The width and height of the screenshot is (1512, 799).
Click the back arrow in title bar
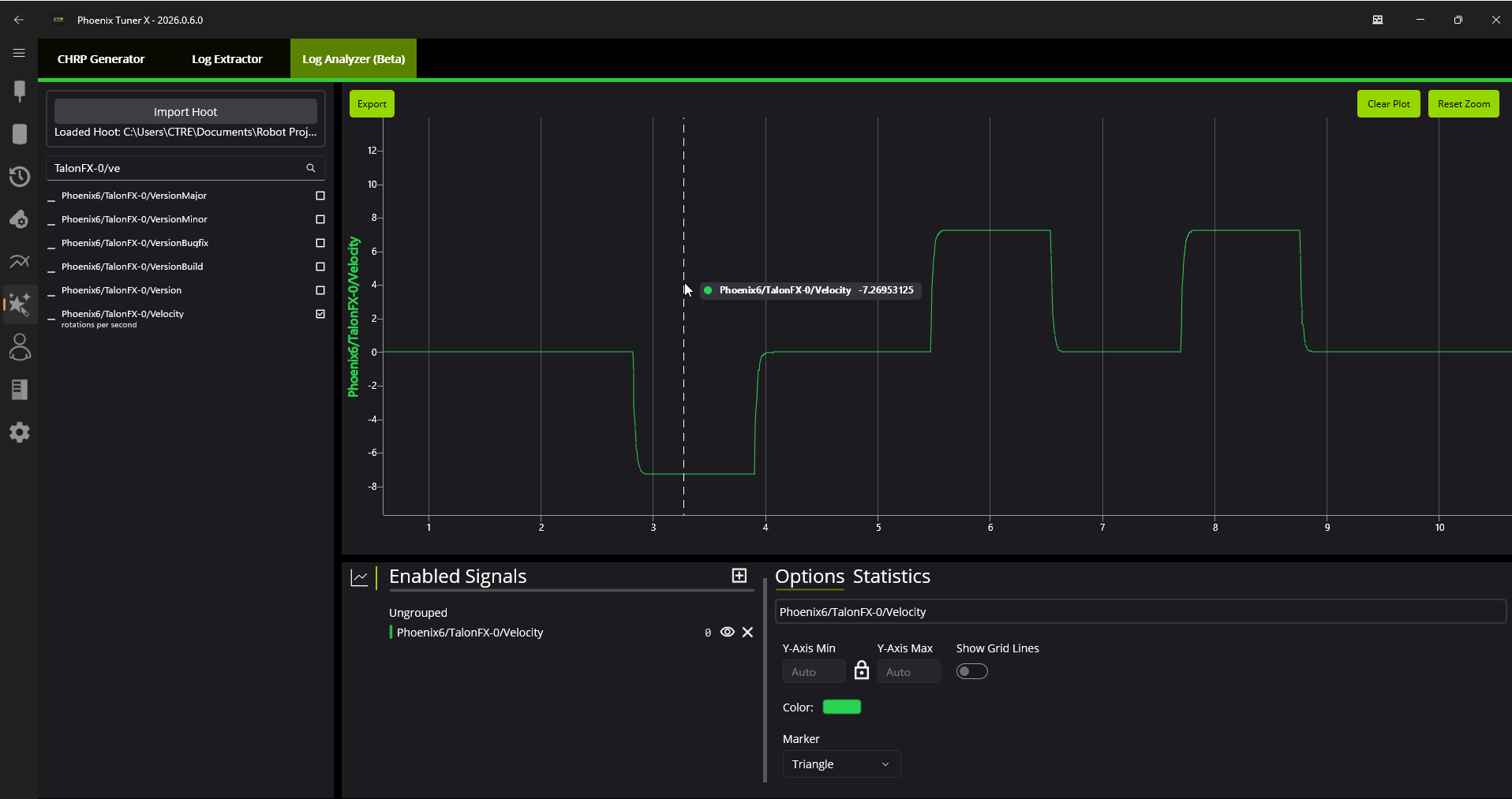[19, 20]
